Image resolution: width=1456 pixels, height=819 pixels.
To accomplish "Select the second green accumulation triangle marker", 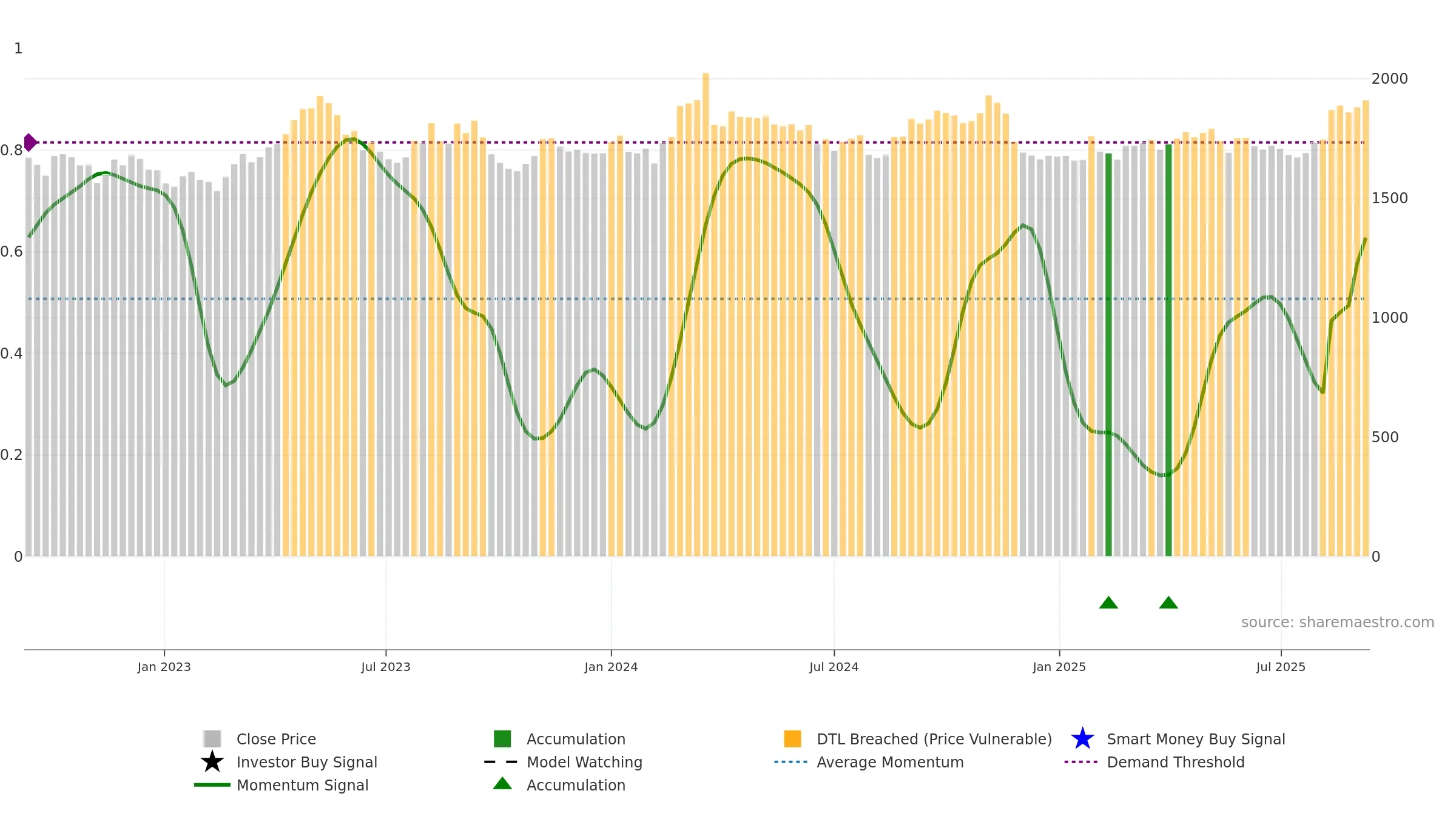I will (x=1168, y=602).
